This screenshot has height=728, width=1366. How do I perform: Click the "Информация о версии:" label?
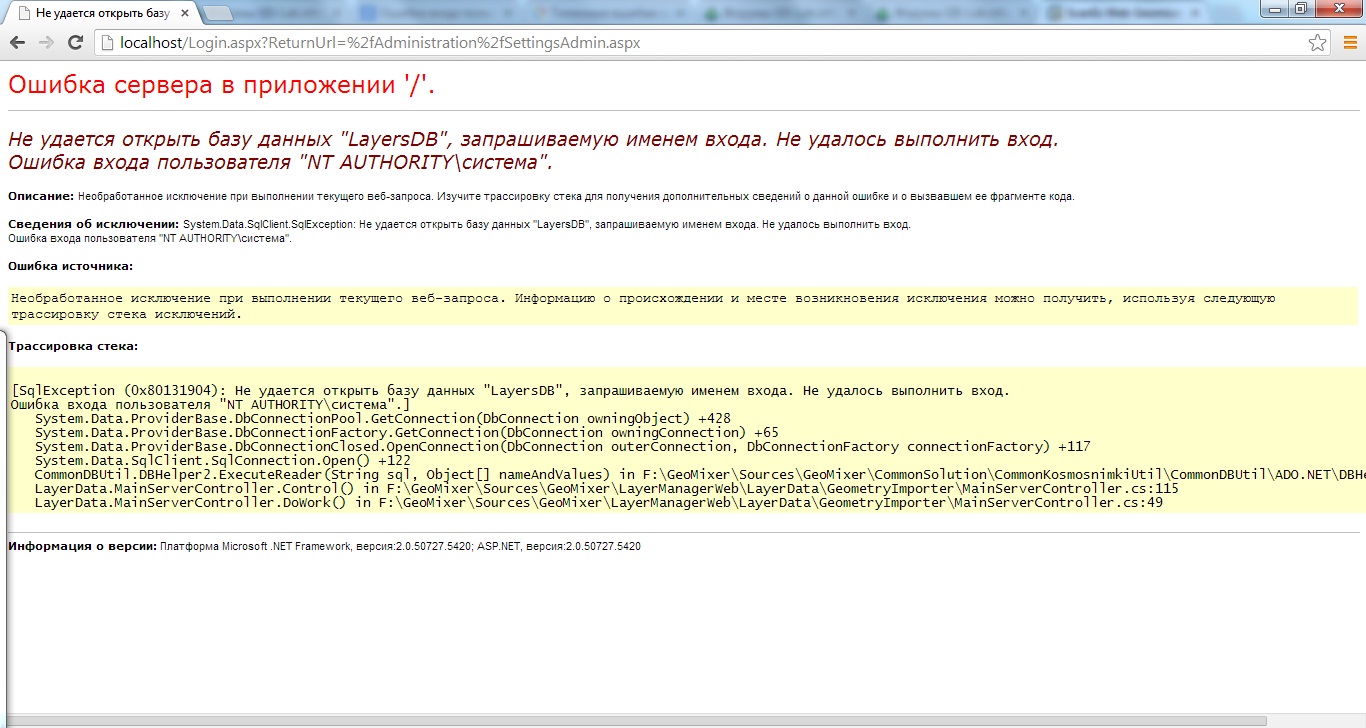point(82,547)
